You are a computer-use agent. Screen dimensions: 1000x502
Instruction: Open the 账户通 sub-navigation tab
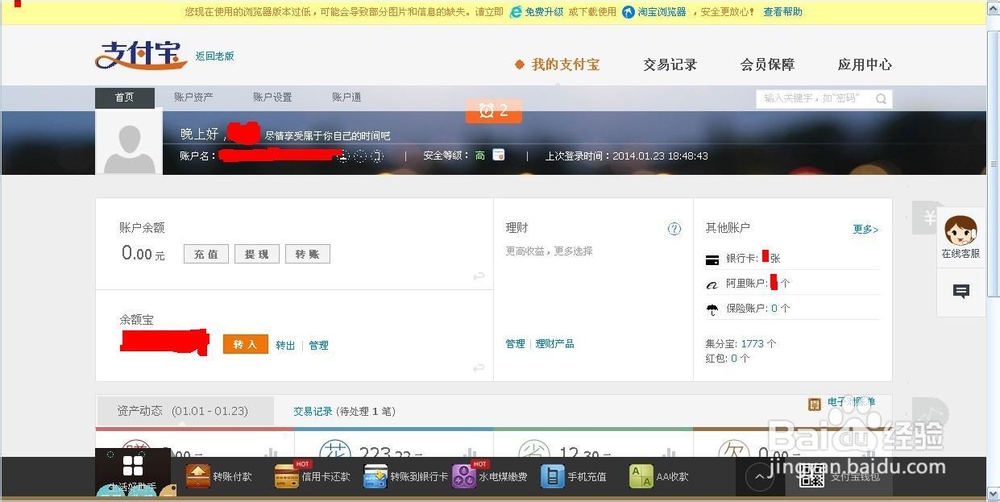coord(346,98)
